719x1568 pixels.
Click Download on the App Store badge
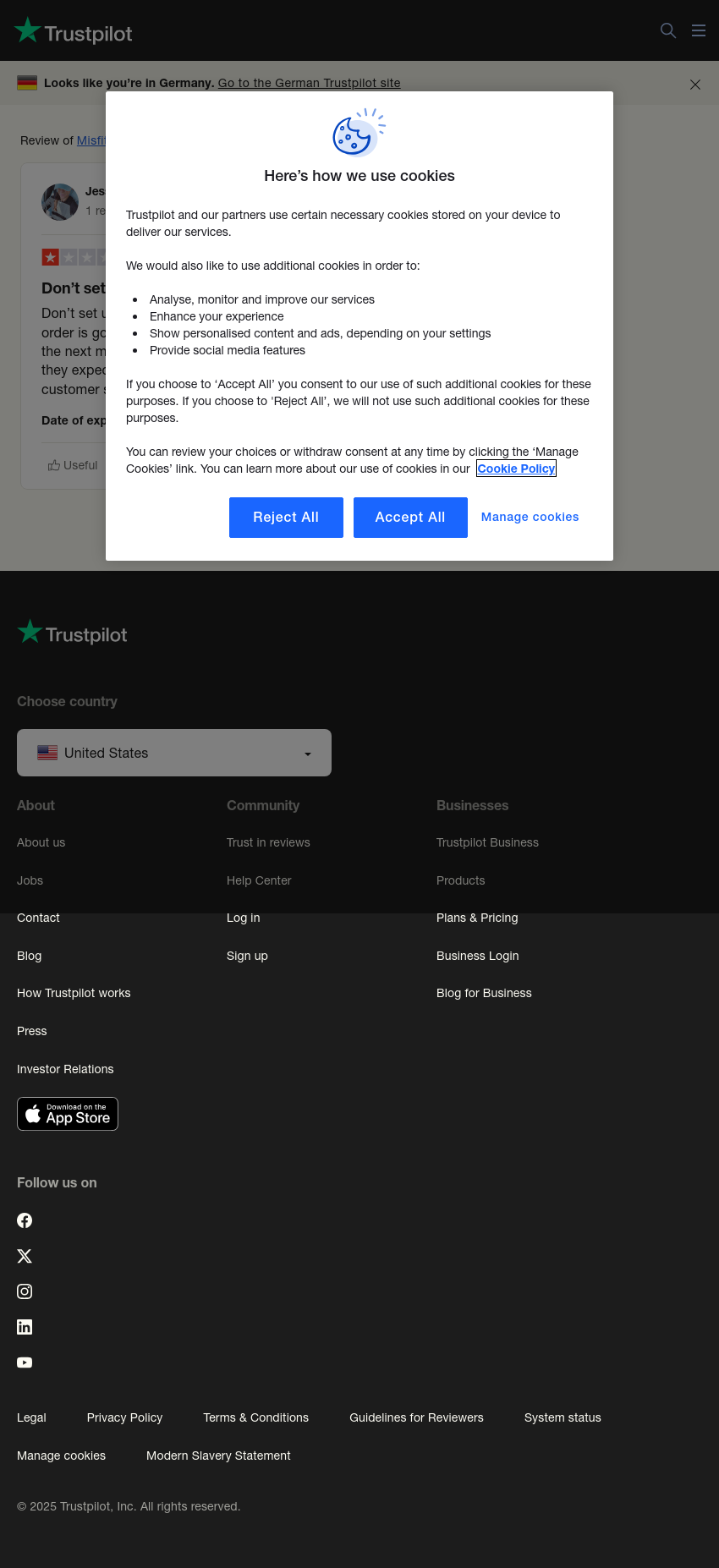68,1114
